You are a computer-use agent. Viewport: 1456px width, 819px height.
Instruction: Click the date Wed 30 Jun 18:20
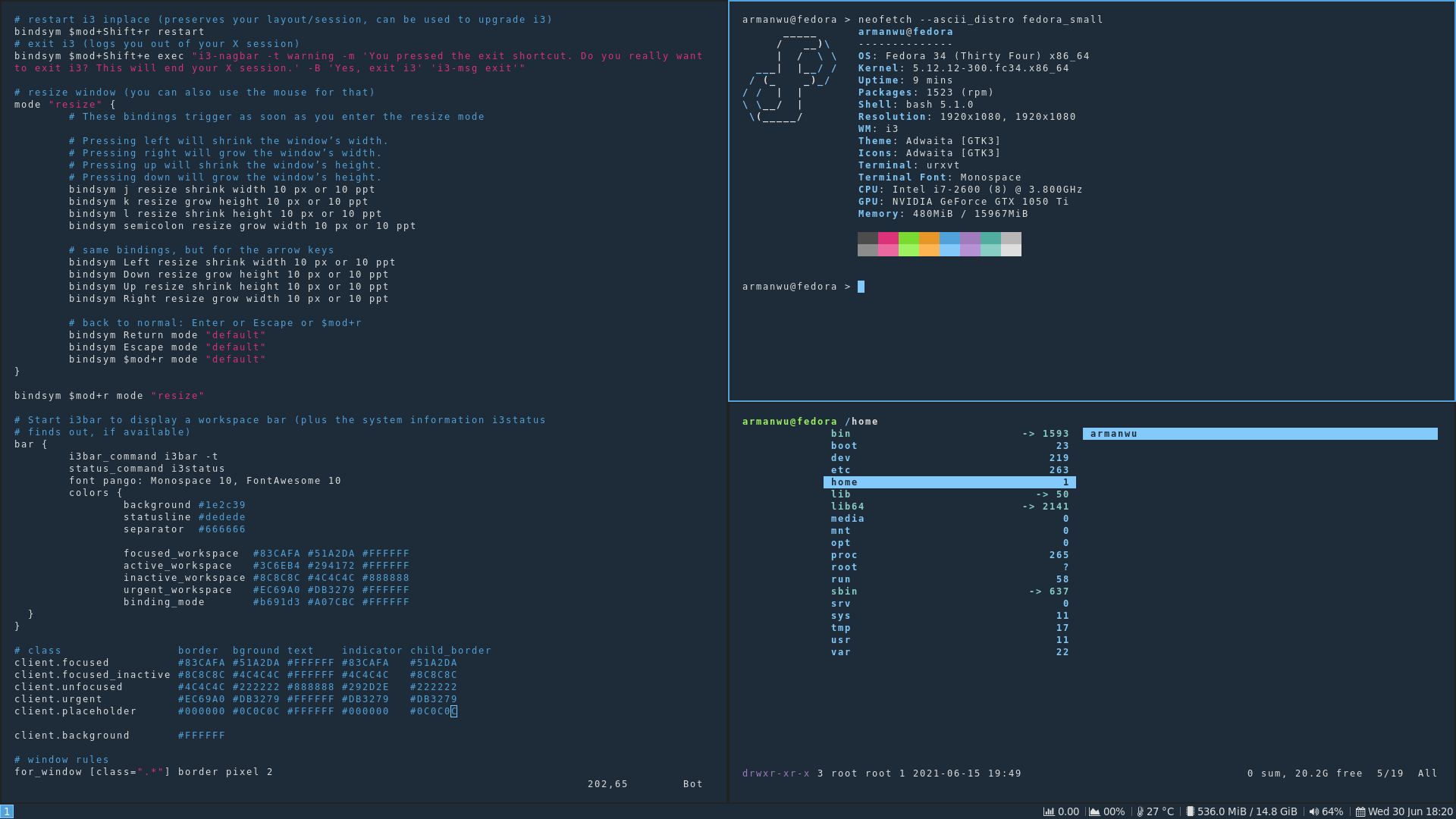point(1410,811)
